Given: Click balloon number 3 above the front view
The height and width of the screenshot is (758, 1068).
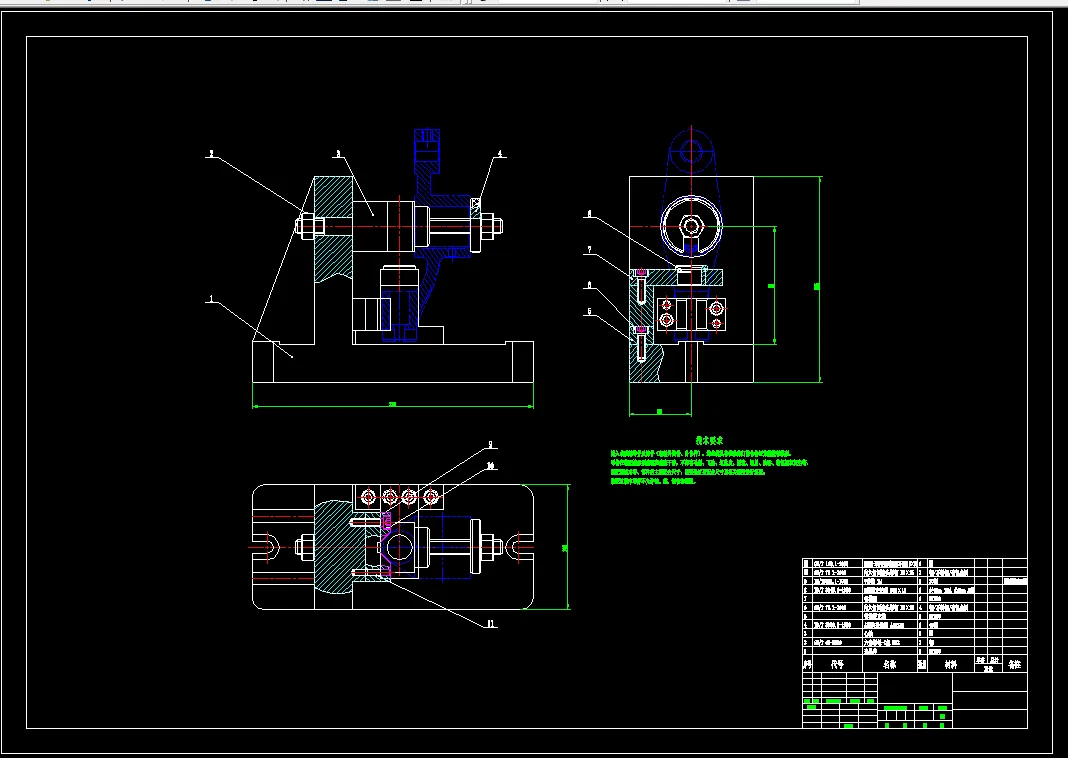Looking at the screenshot, I should click(338, 154).
